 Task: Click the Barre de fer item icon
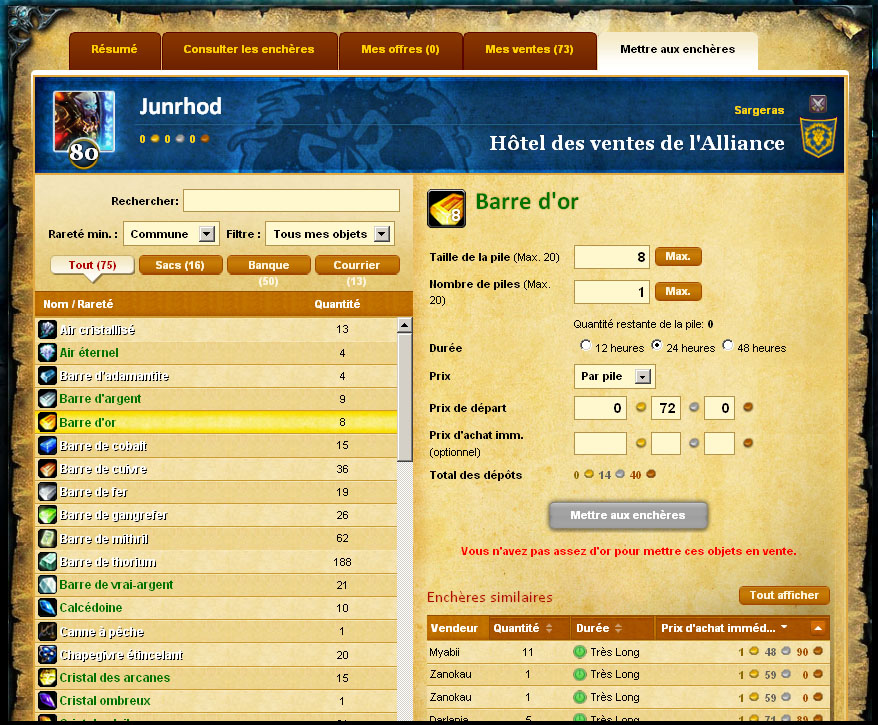click(x=47, y=492)
